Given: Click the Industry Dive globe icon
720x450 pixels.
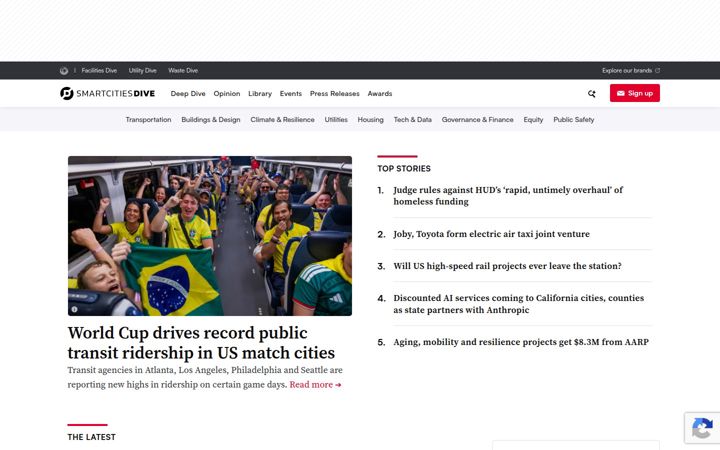Looking at the screenshot, I should pyautogui.click(x=64, y=71).
